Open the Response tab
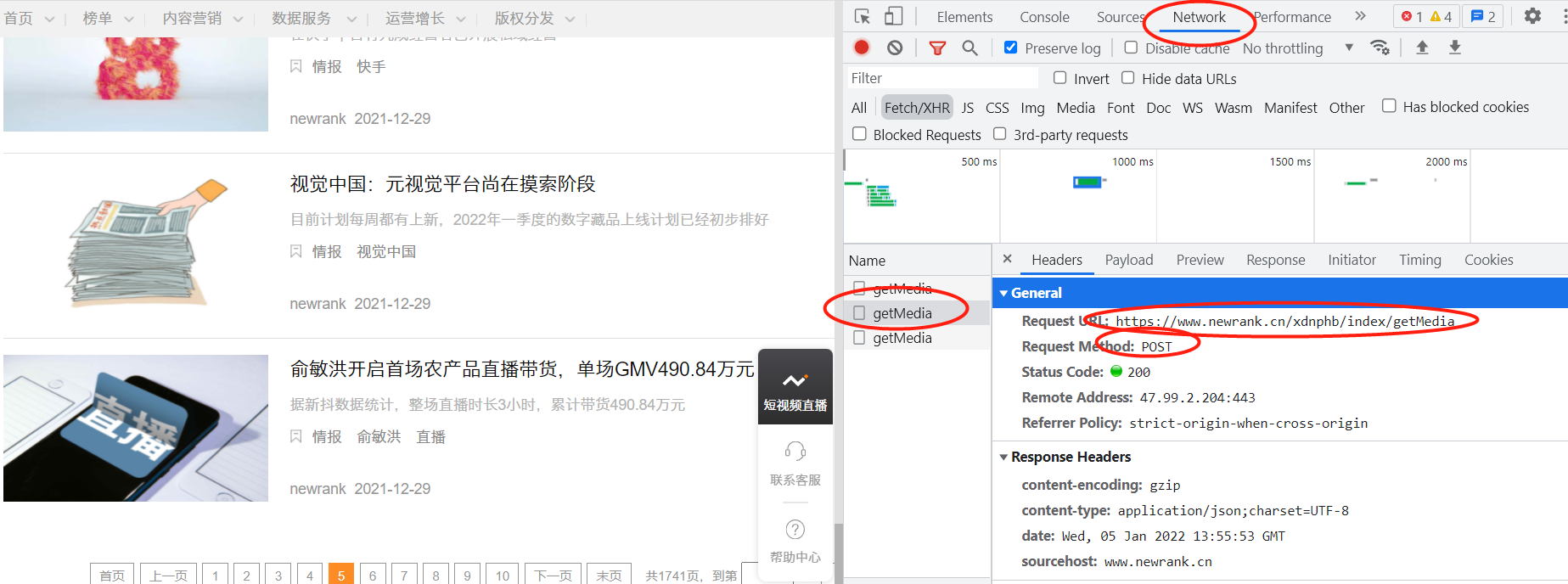This screenshot has height=584, width=1568. [1275, 260]
